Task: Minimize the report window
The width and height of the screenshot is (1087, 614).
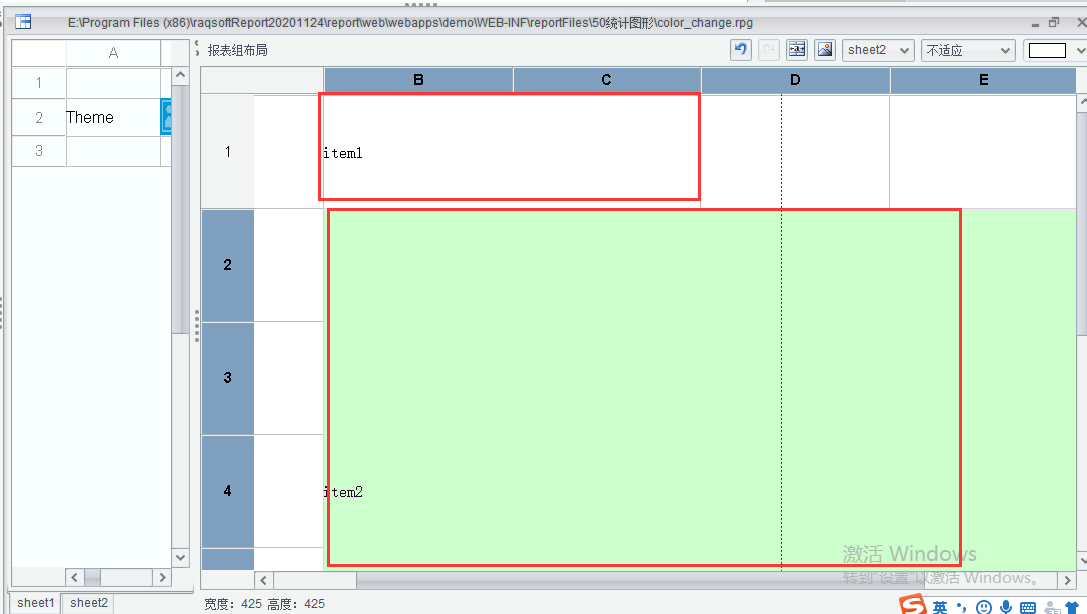Action: (x=1035, y=24)
